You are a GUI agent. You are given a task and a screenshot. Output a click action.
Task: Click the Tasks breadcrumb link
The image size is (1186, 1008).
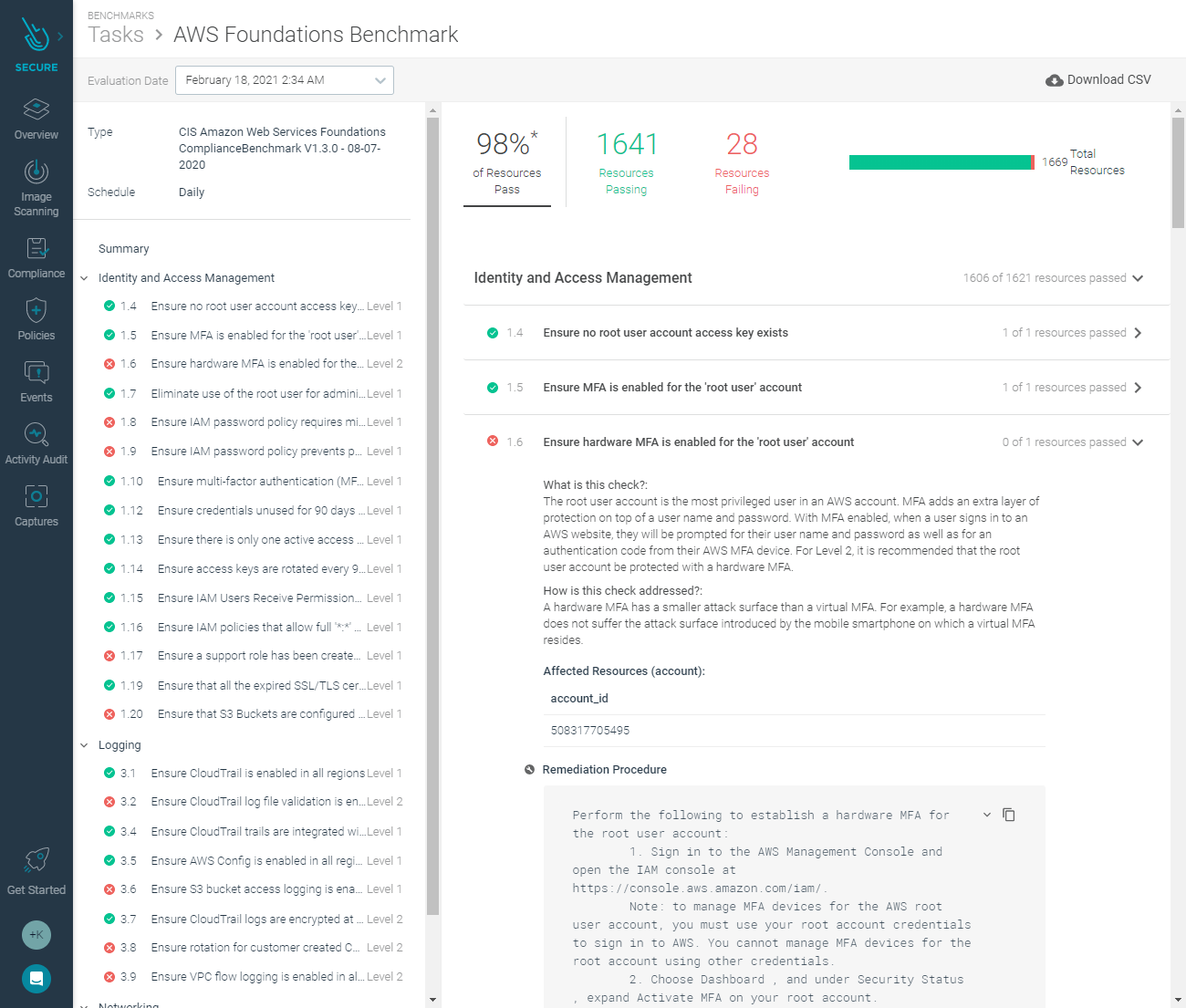(x=116, y=35)
